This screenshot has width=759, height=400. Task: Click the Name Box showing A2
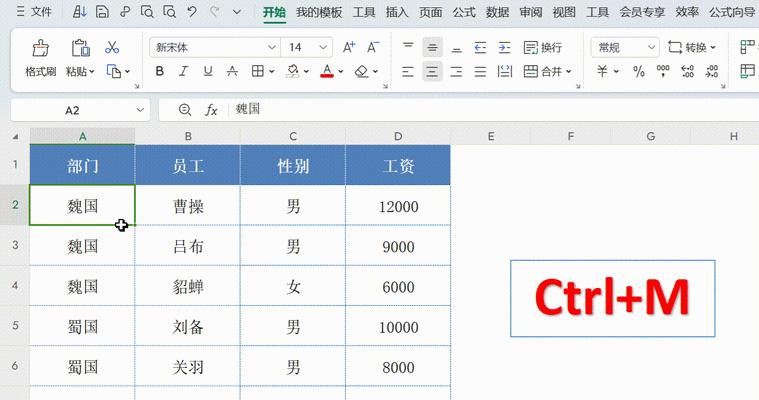(73, 110)
